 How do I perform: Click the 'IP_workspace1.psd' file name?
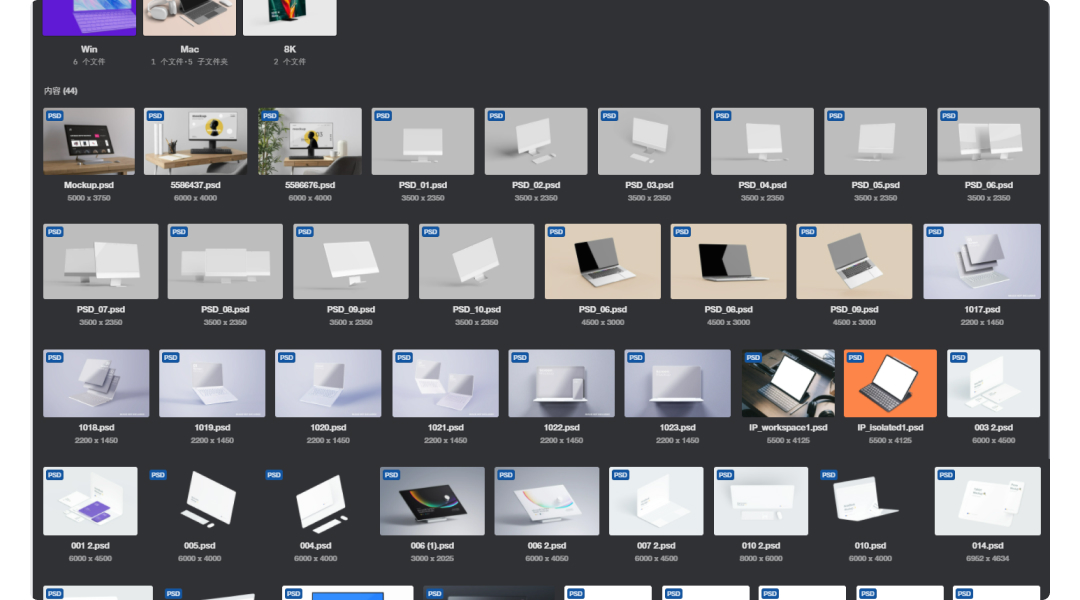tap(788, 427)
